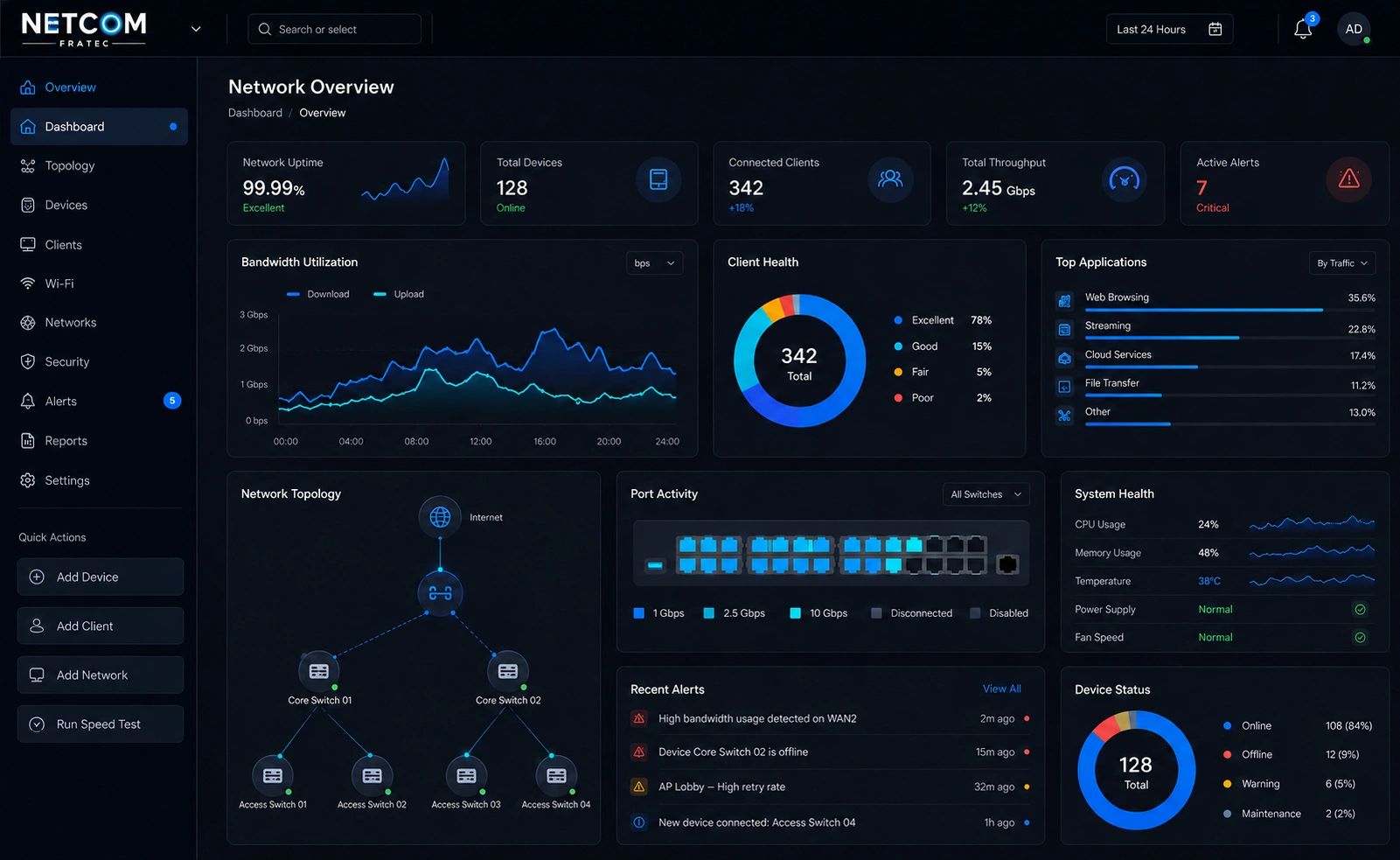Click the Active Alerts warning triangle icon
This screenshot has width=1400, height=860.
(1348, 179)
